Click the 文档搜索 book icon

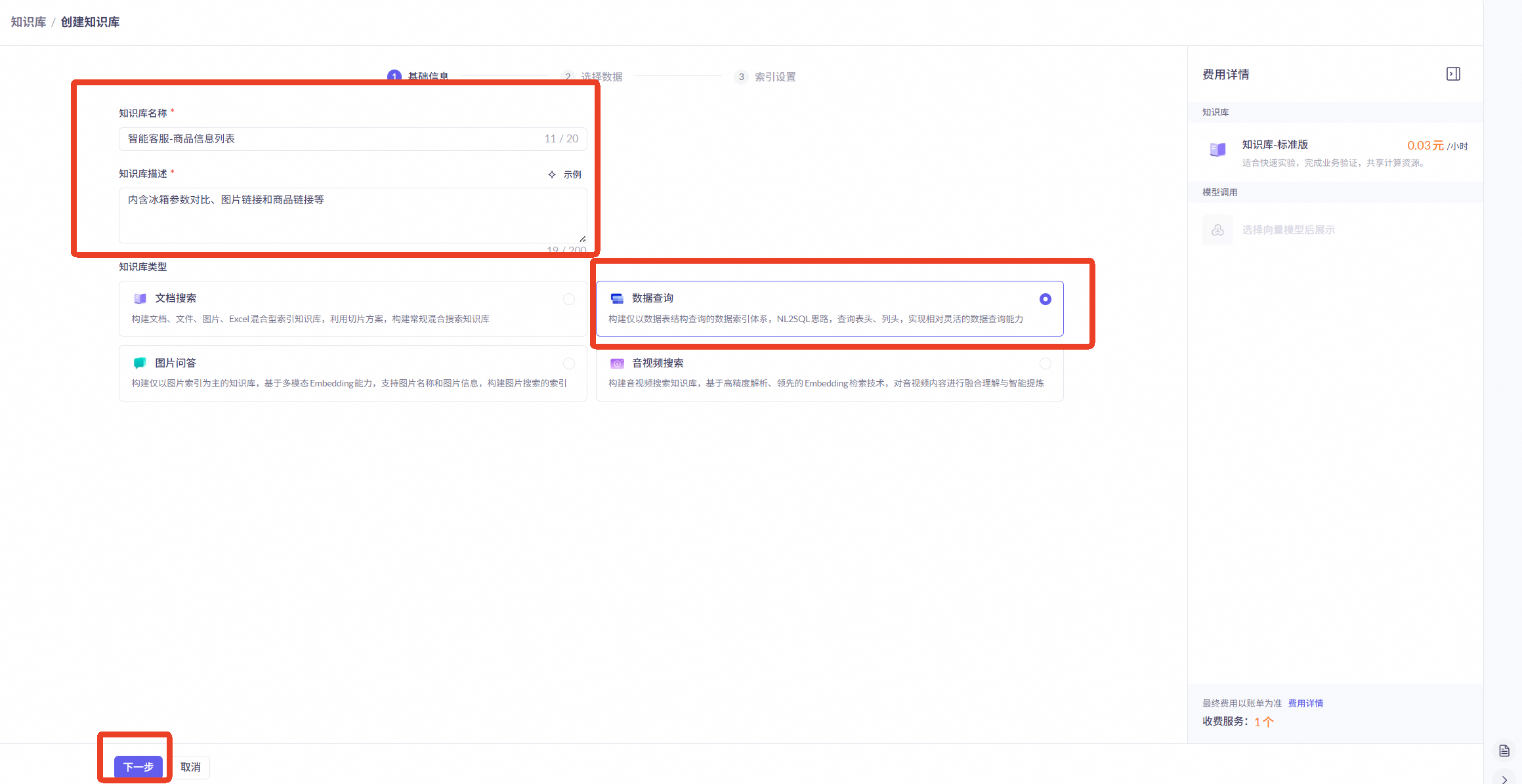[140, 299]
